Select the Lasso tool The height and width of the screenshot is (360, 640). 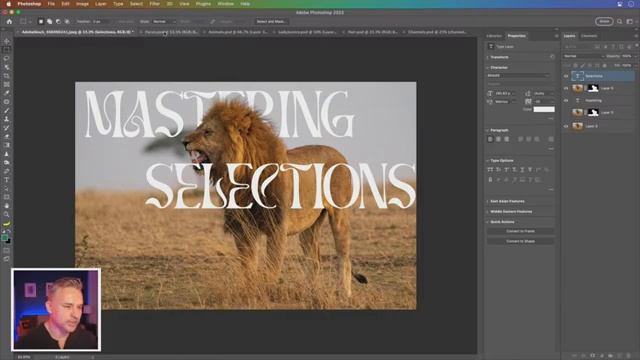7,58
